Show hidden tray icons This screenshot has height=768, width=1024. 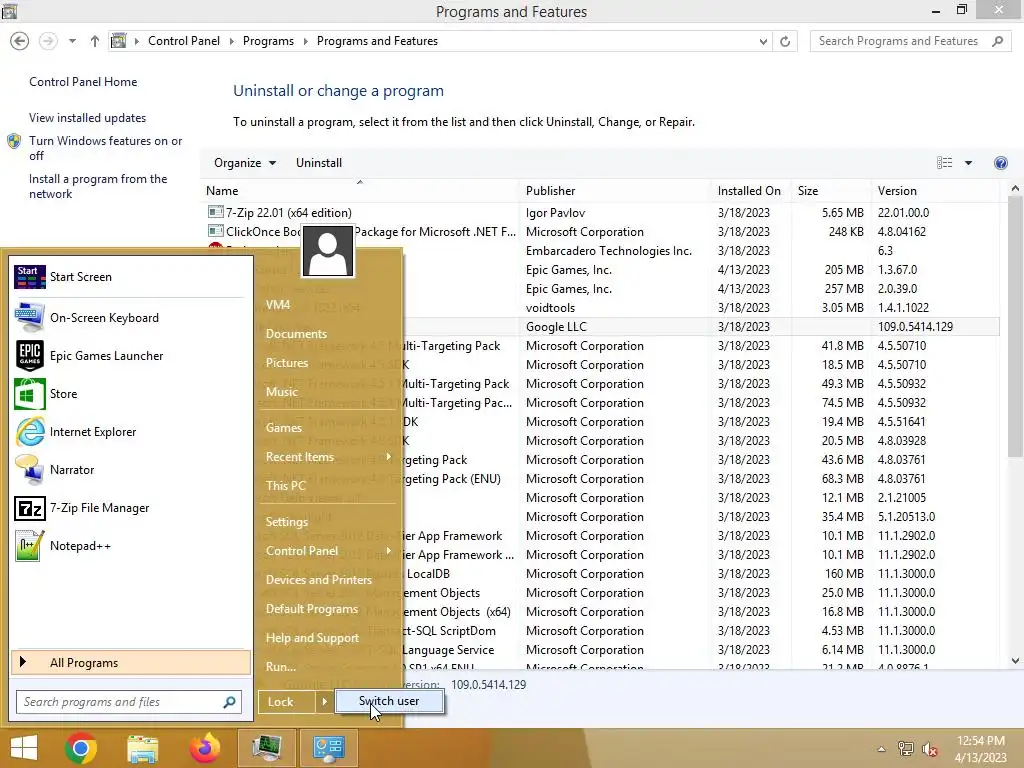coord(881,749)
